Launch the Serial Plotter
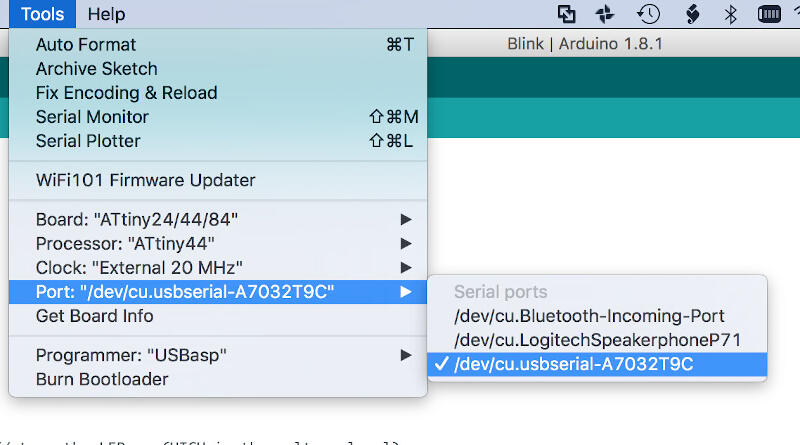The width and height of the screenshot is (800, 445). click(88, 141)
